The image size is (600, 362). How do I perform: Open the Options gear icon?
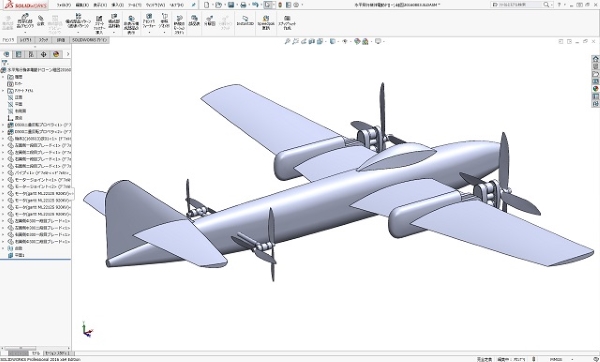pos(296,5)
